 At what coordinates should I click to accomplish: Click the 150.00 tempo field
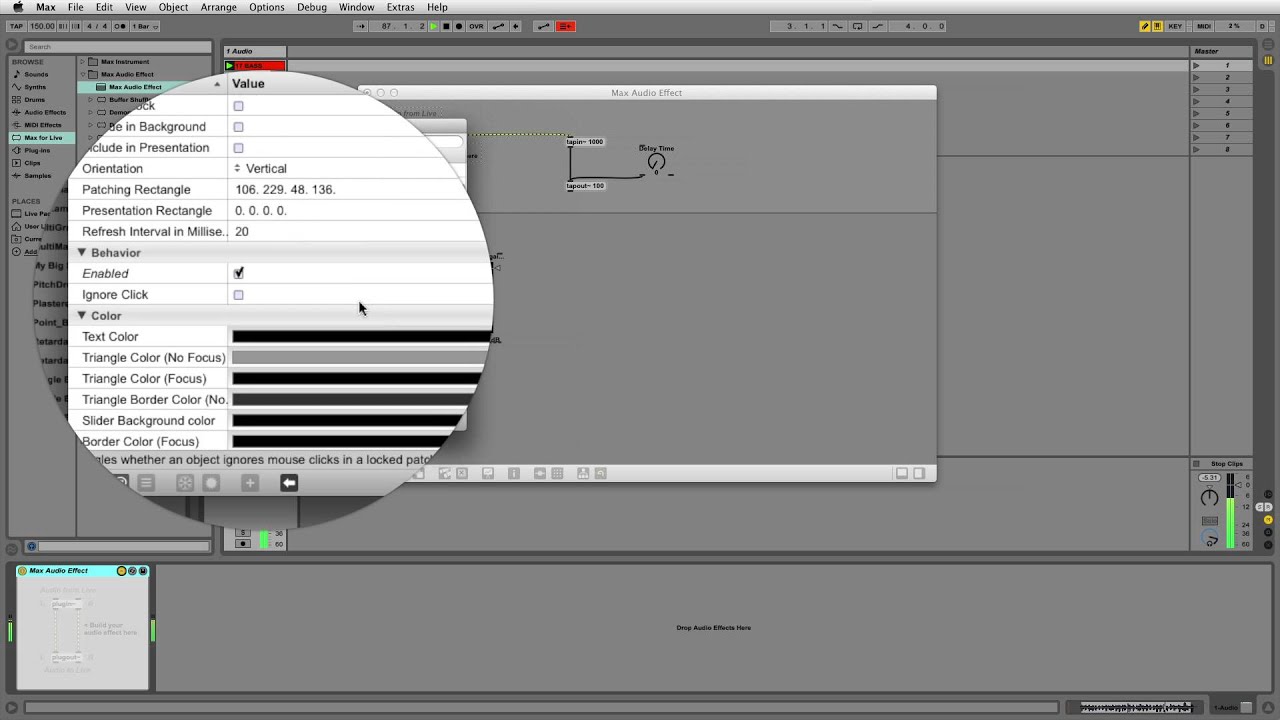tap(43, 26)
